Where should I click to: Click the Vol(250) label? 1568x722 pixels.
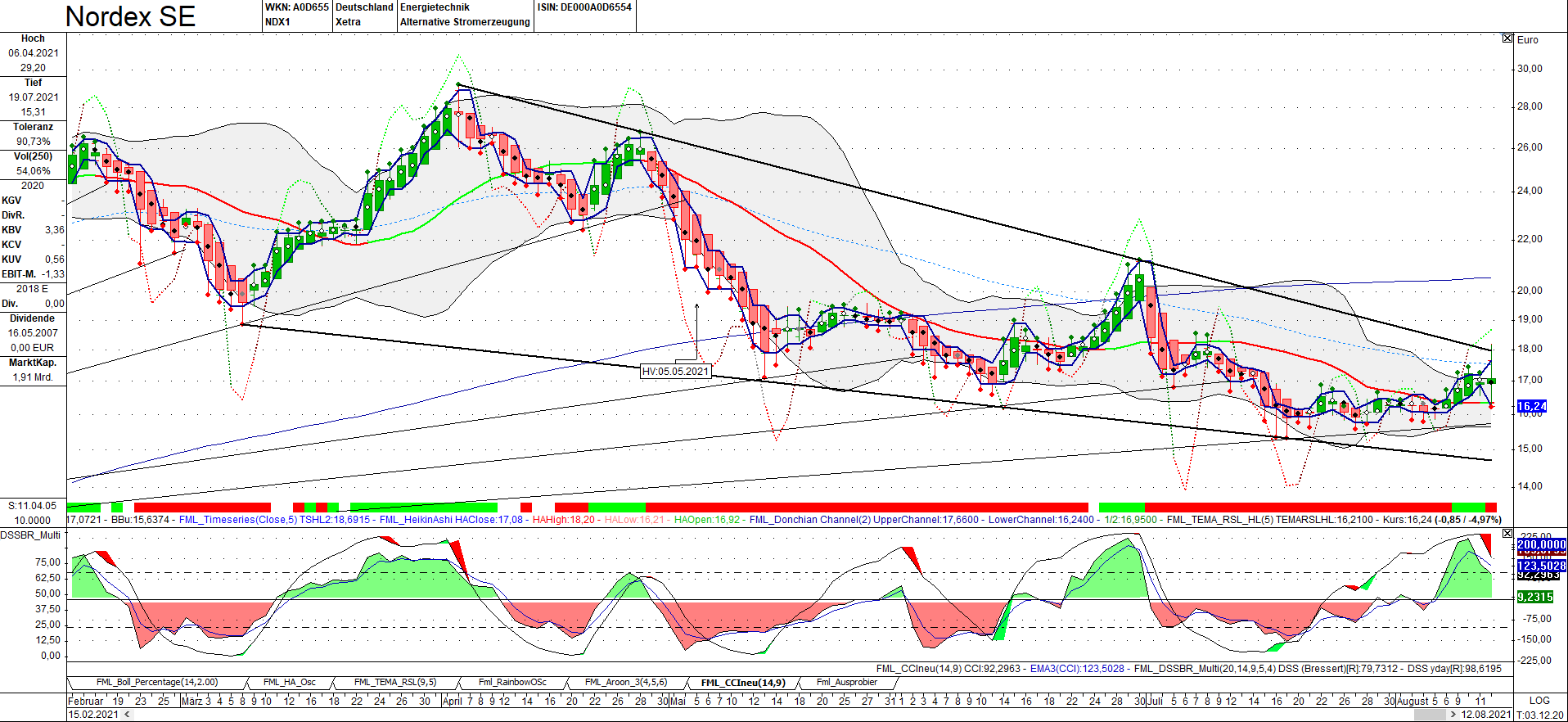[33, 156]
